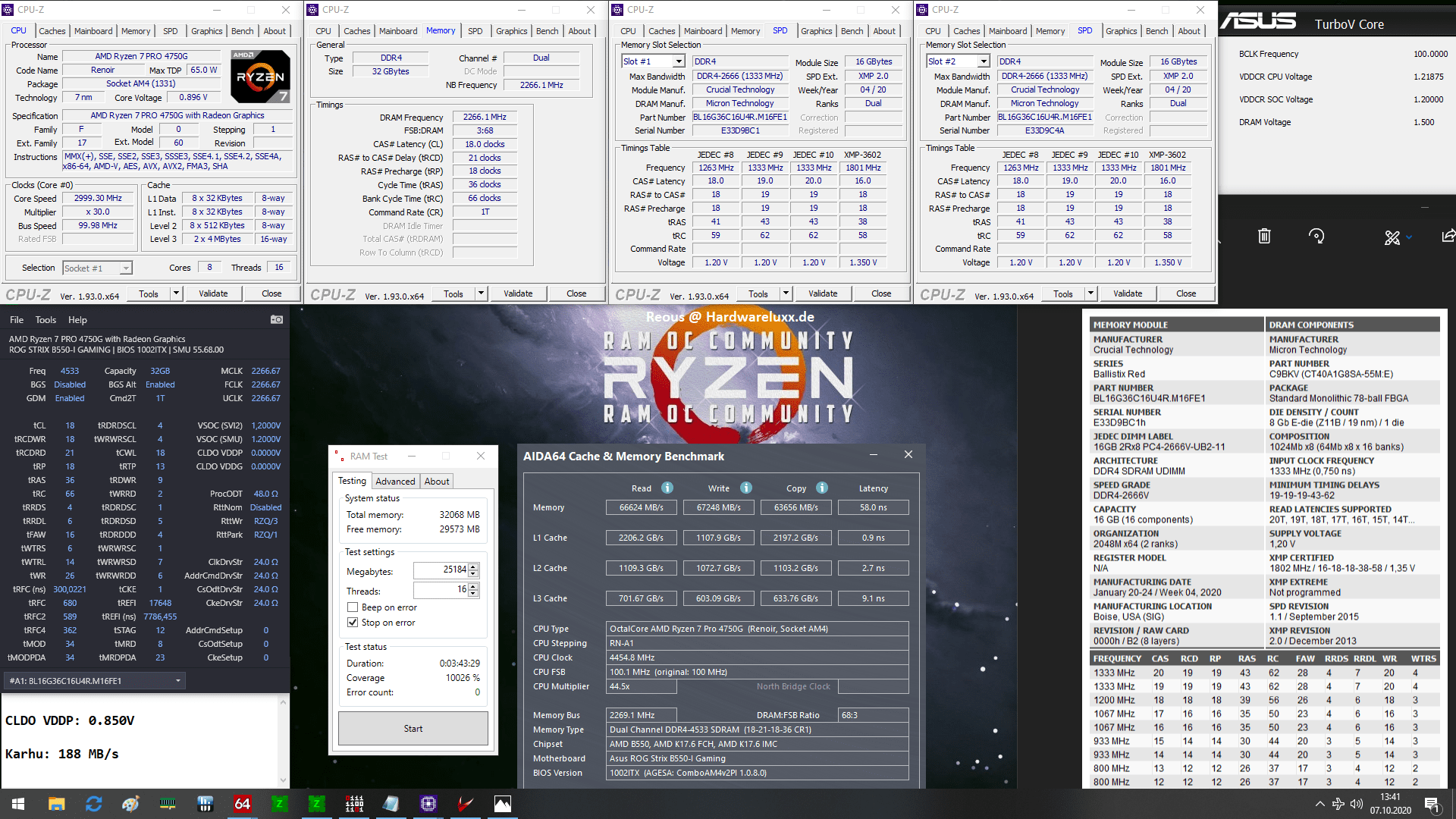Click the MCLK value 2266.67 in ZenTimings
The image size is (1456, 819).
point(266,371)
